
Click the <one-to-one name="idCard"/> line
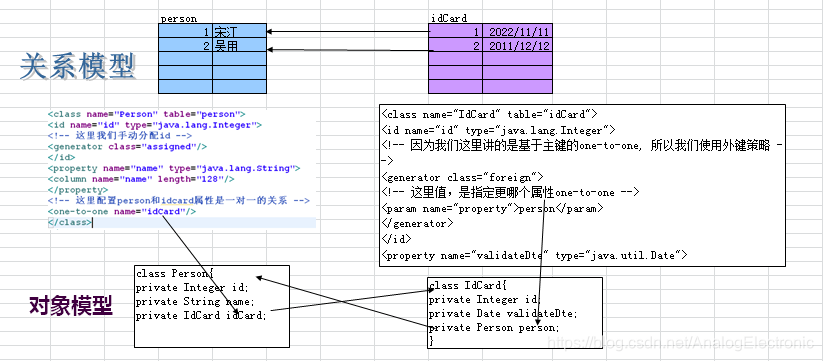click(x=122, y=211)
